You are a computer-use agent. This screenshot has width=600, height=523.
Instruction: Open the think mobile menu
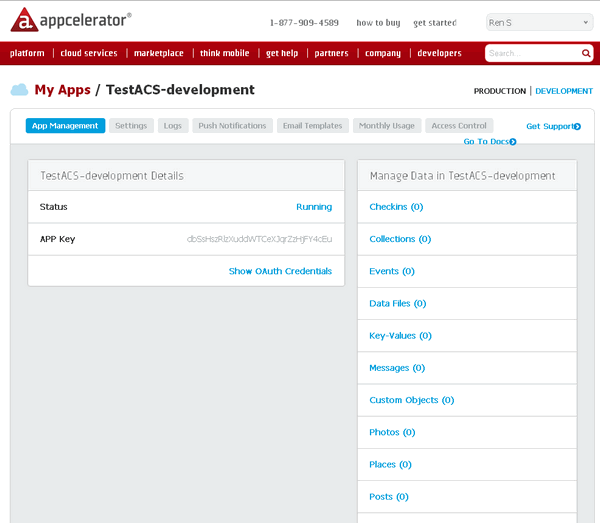tap(225, 53)
